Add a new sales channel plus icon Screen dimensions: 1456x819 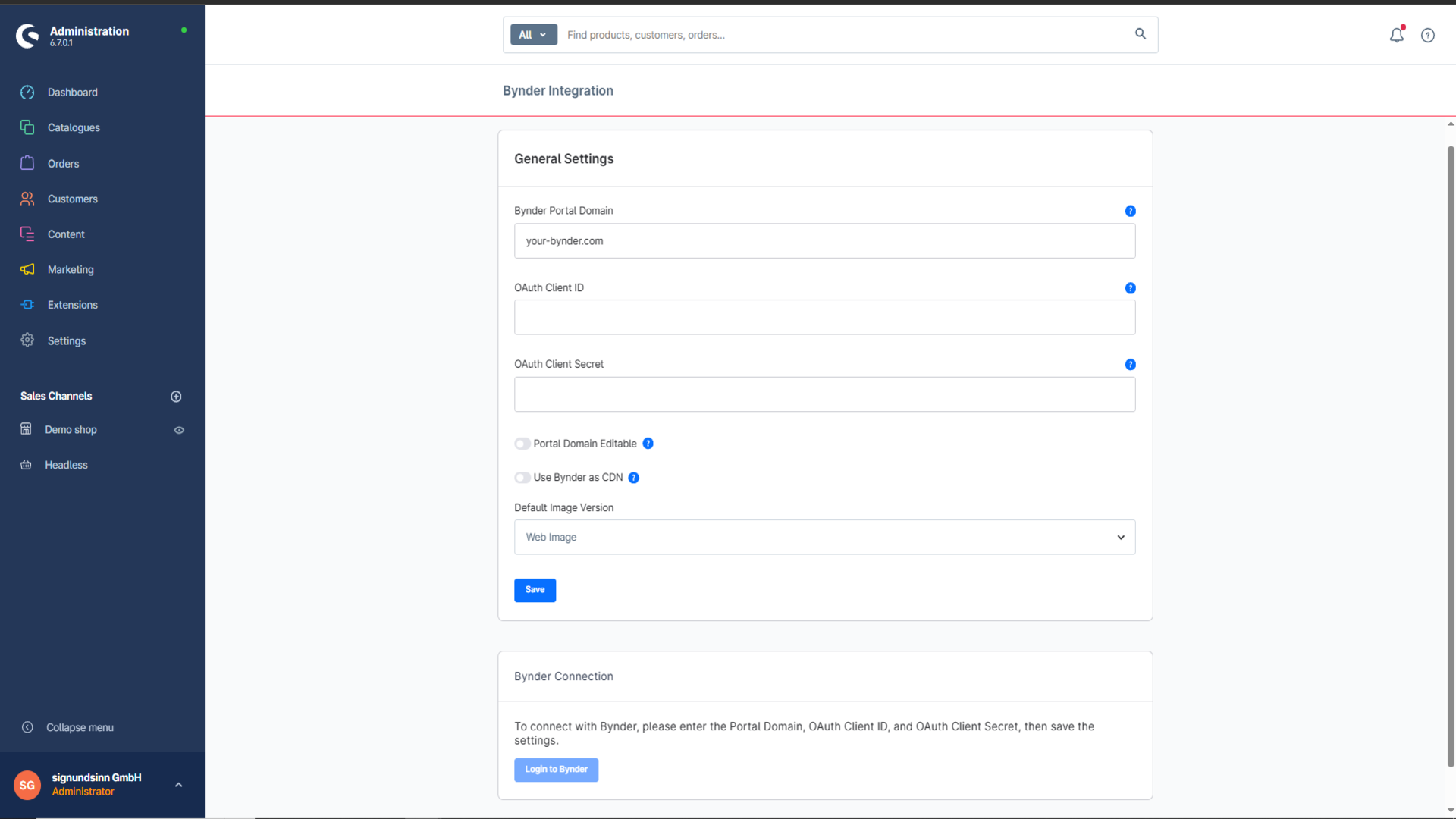[176, 397]
